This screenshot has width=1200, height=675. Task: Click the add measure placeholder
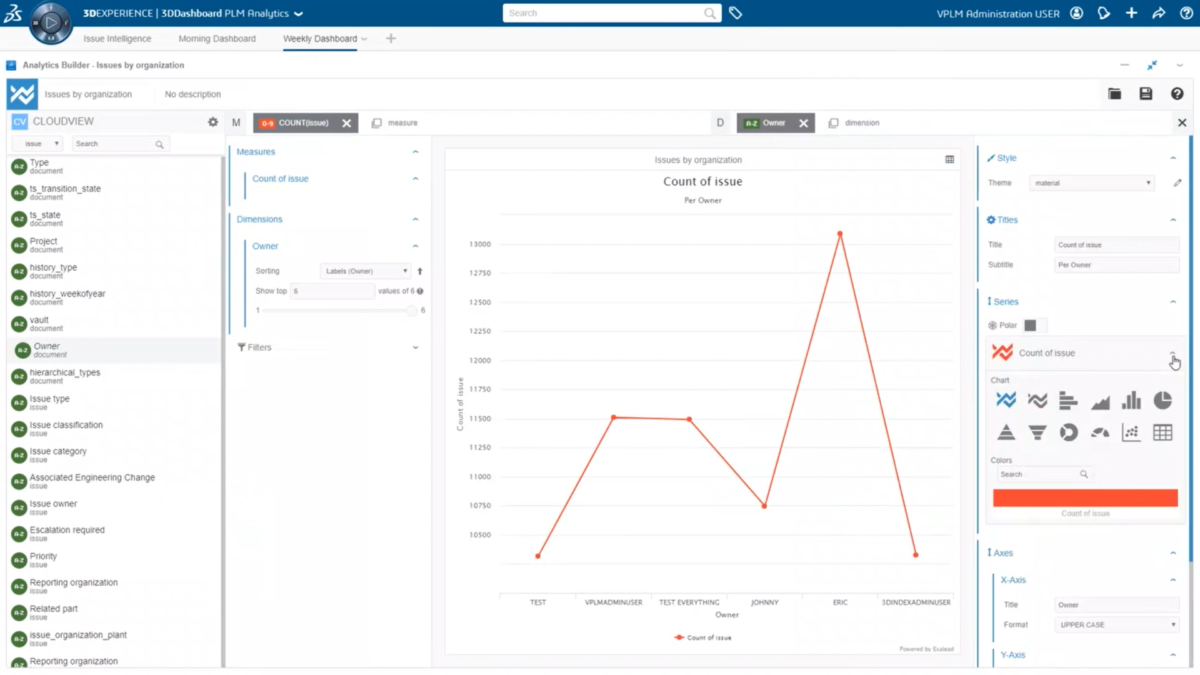tap(394, 123)
